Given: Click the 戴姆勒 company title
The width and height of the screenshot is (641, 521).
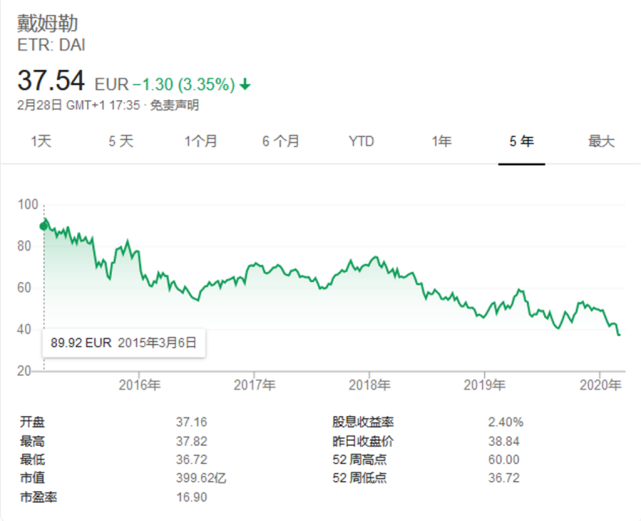Looking at the screenshot, I should pos(47,23).
